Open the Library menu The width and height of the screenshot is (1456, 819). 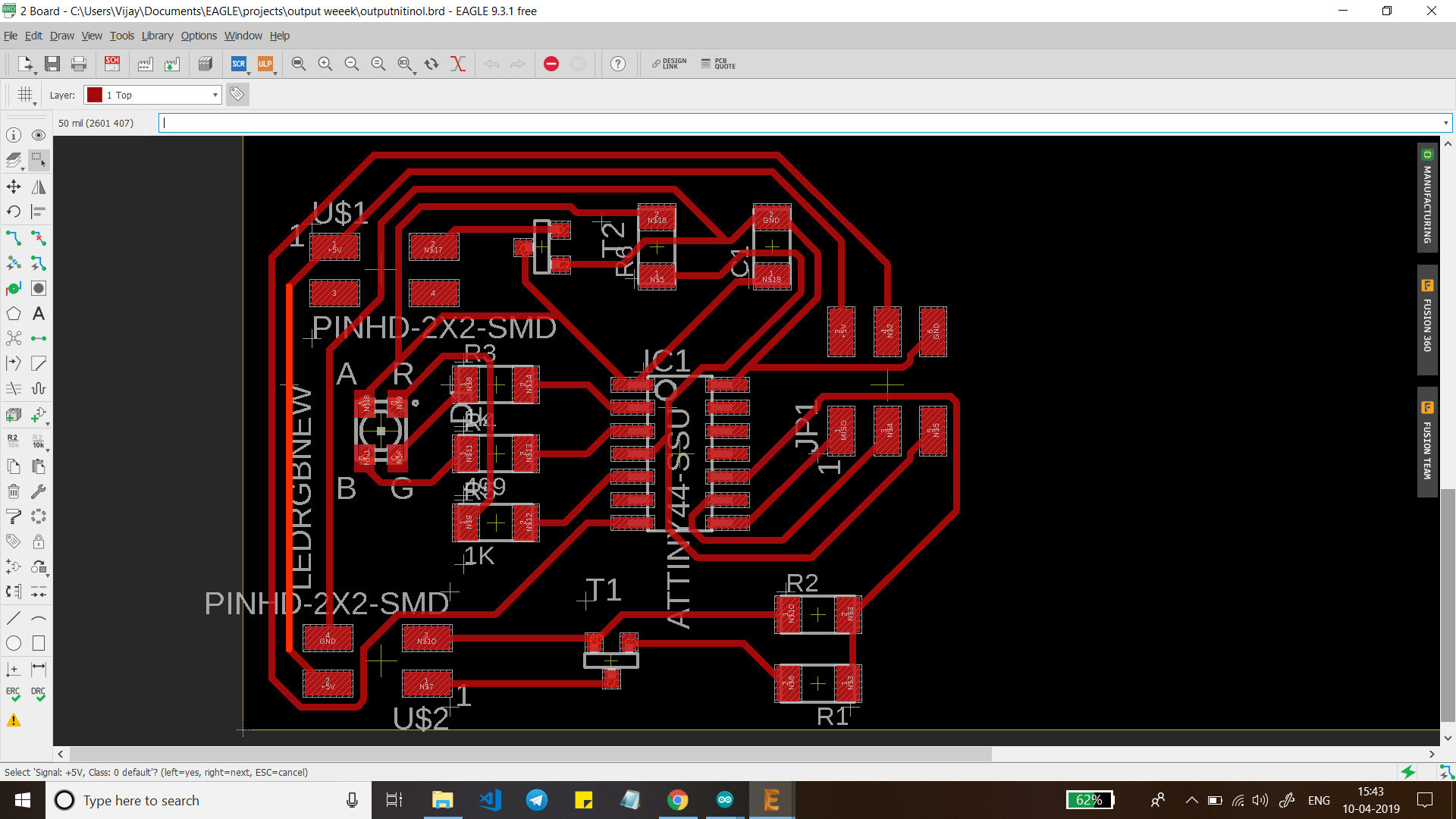(157, 36)
